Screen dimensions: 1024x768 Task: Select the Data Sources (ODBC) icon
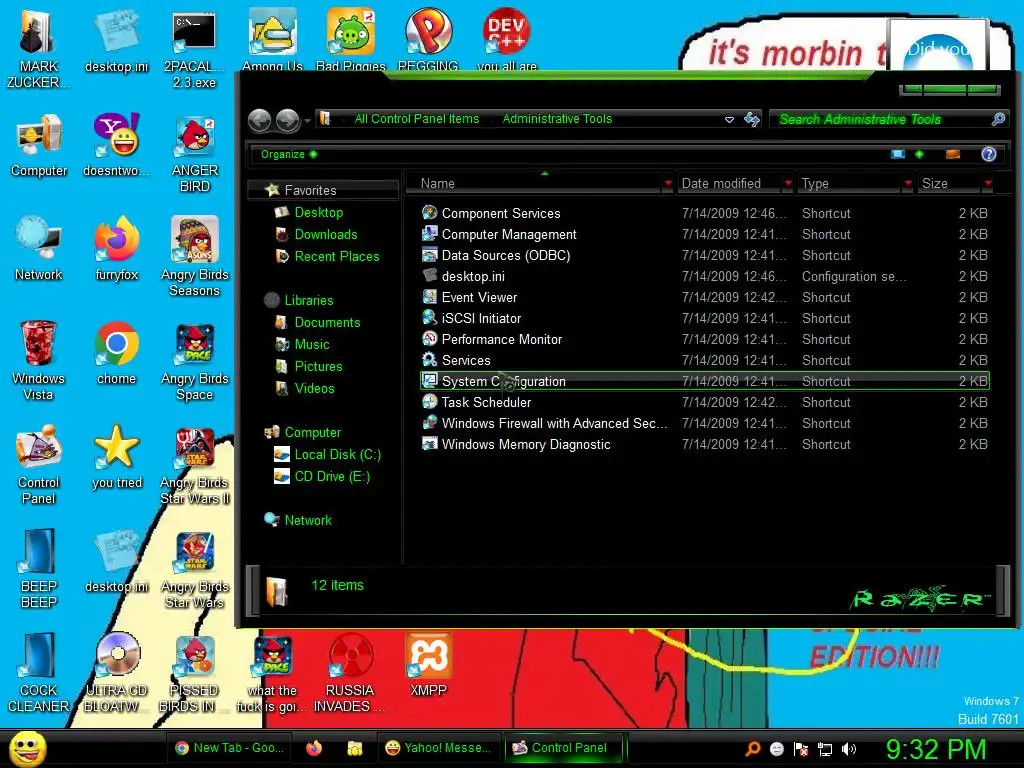[429, 255]
